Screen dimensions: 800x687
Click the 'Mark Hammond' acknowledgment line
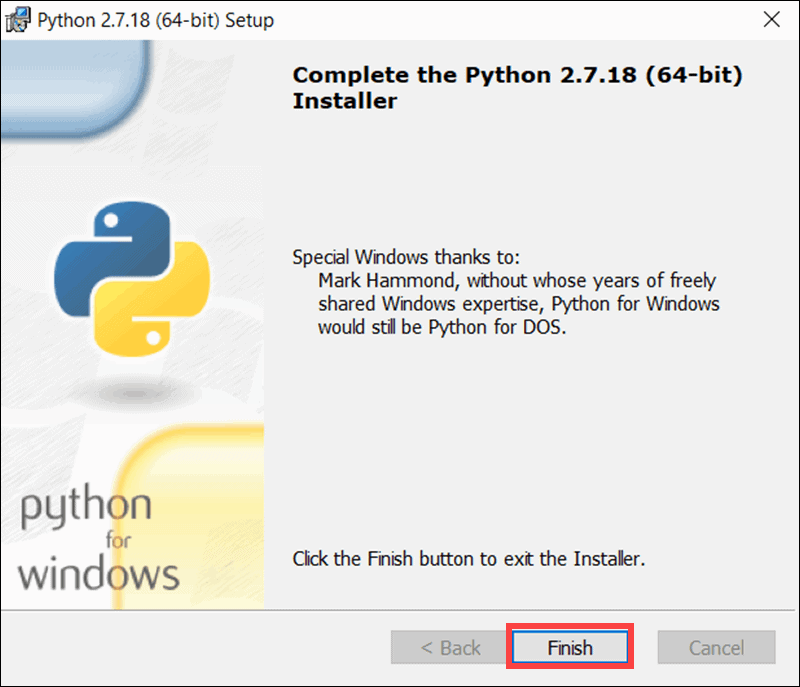(x=517, y=281)
